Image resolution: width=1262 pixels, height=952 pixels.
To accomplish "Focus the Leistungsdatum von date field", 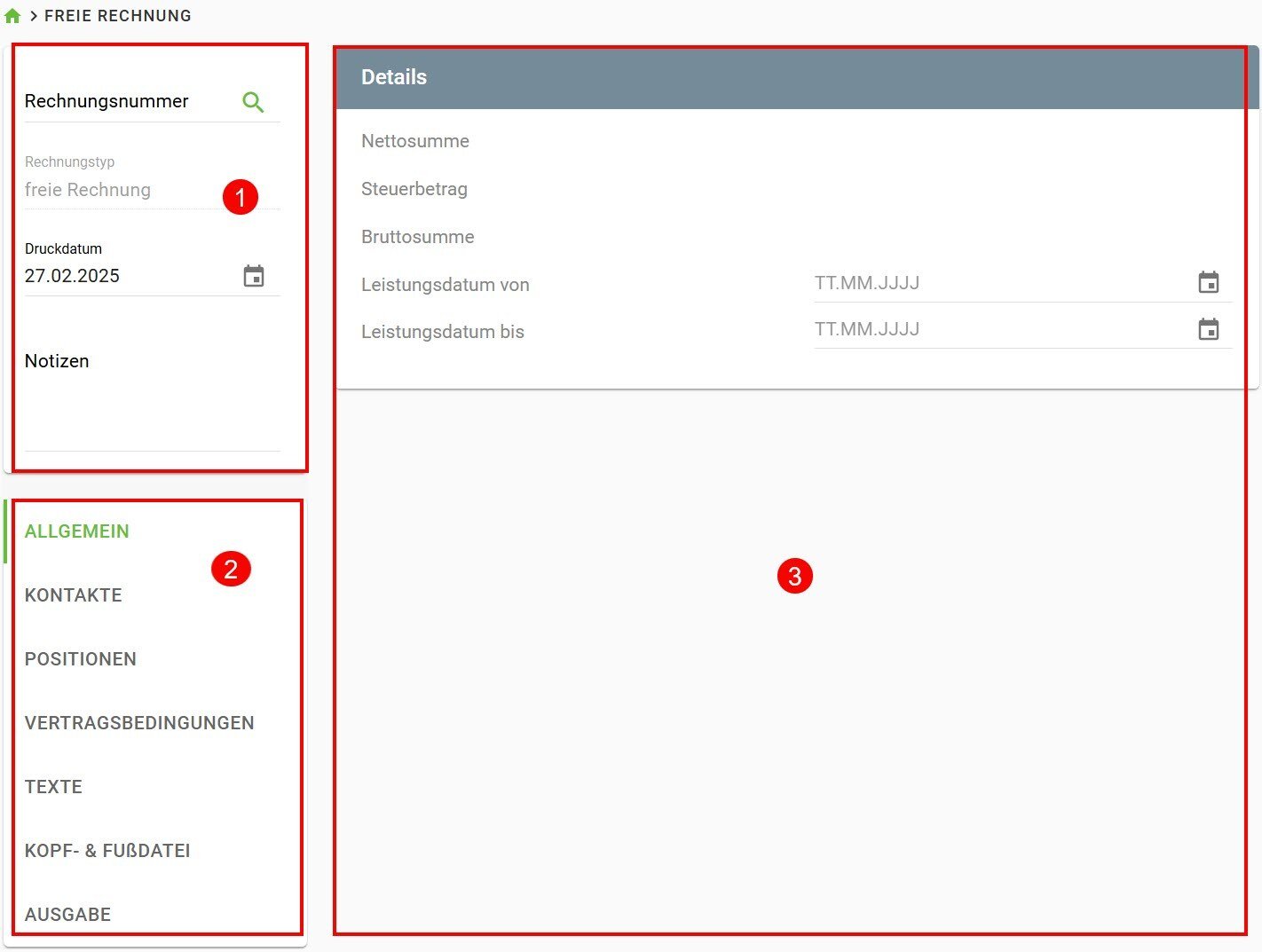I will [994, 284].
